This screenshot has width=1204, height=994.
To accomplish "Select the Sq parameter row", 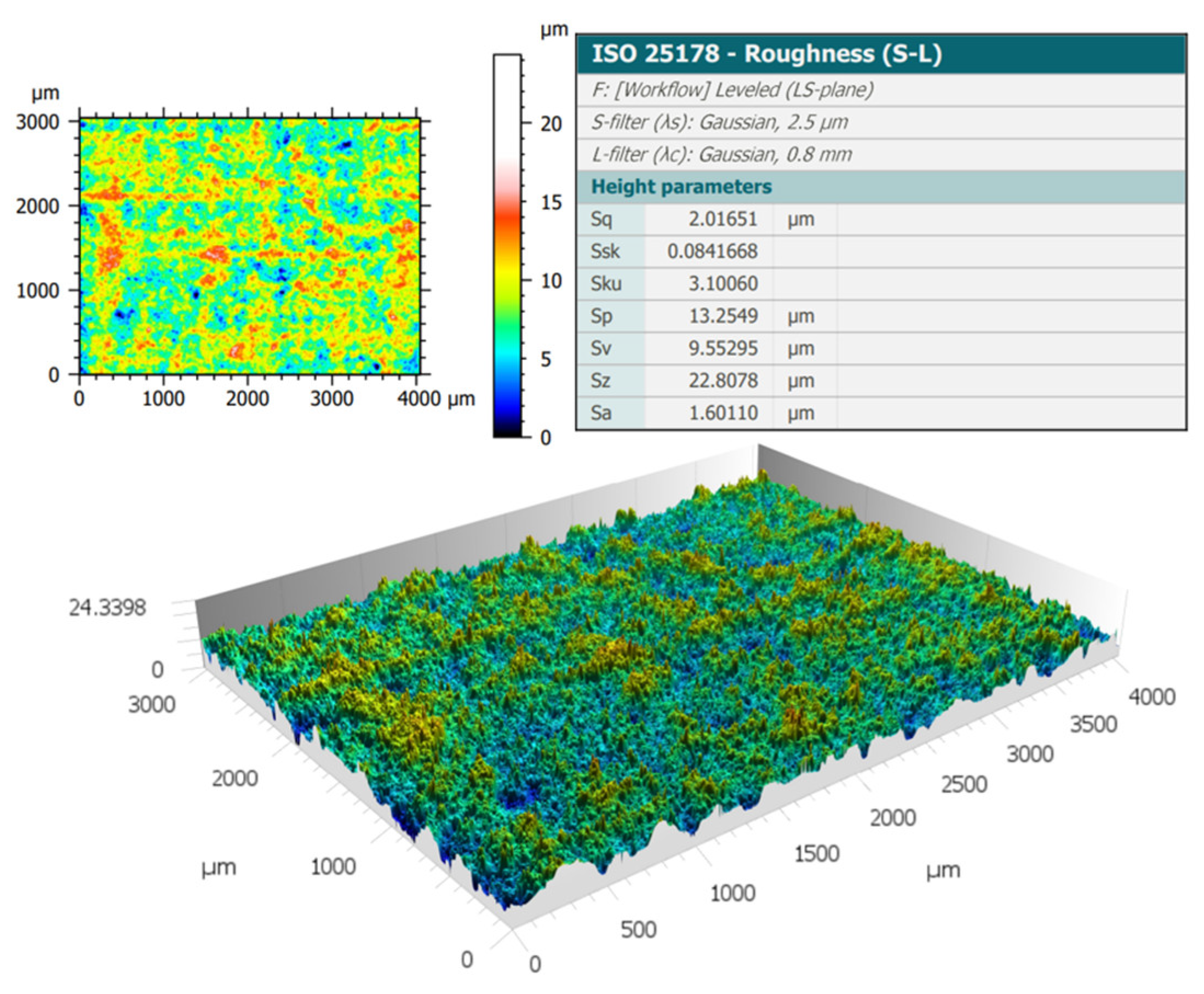I will tap(602, 219).
